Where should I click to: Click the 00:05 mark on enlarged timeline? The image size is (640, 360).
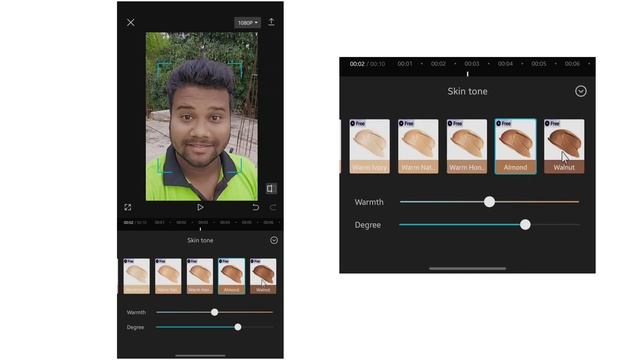(x=538, y=64)
